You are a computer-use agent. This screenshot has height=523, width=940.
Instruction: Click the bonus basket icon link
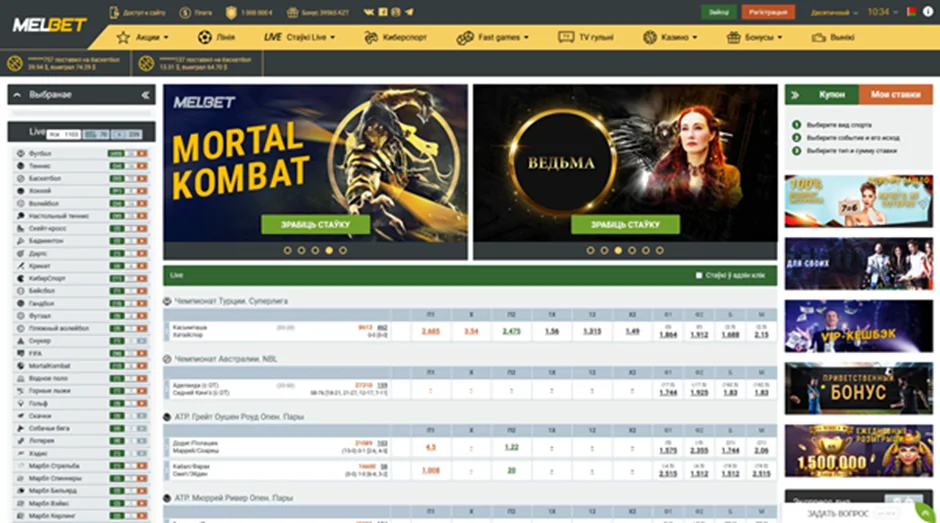tap(292, 12)
